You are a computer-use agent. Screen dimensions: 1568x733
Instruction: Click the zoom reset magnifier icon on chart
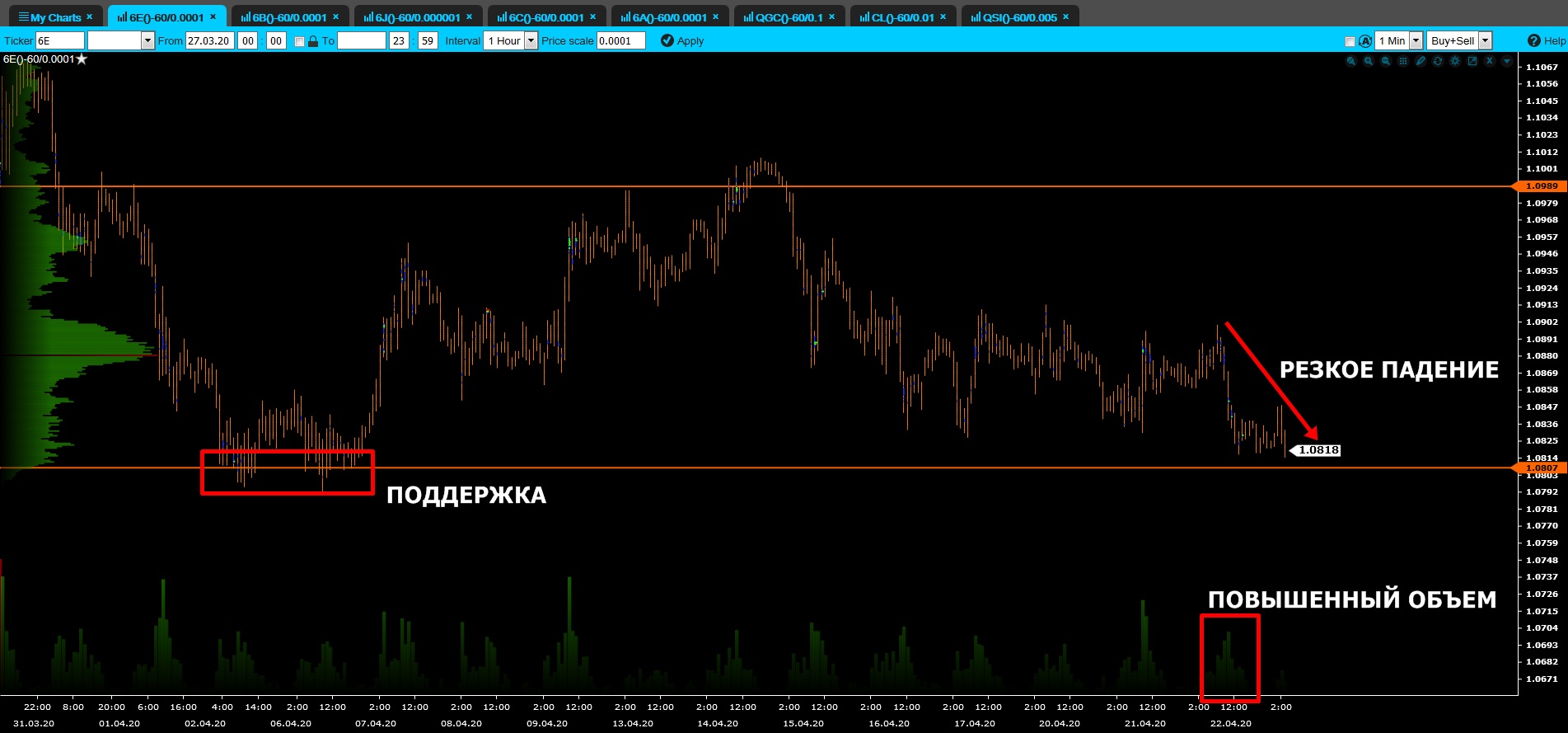coord(1350,62)
